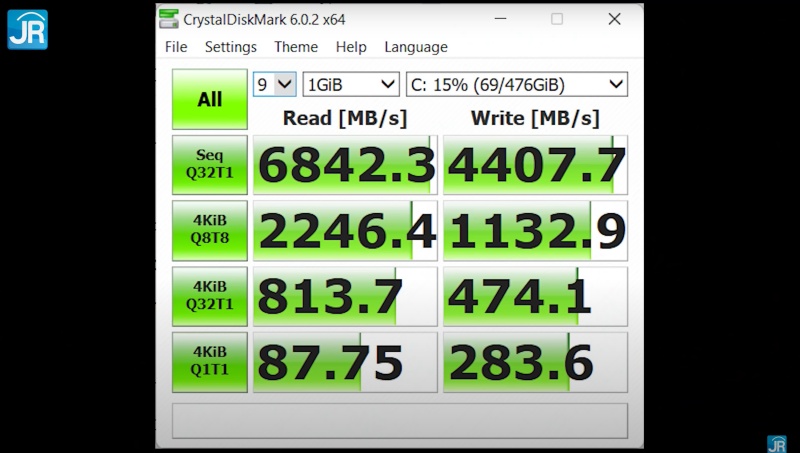This screenshot has height=453, width=800.
Task: Open the Theme menu
Action: 296,47
